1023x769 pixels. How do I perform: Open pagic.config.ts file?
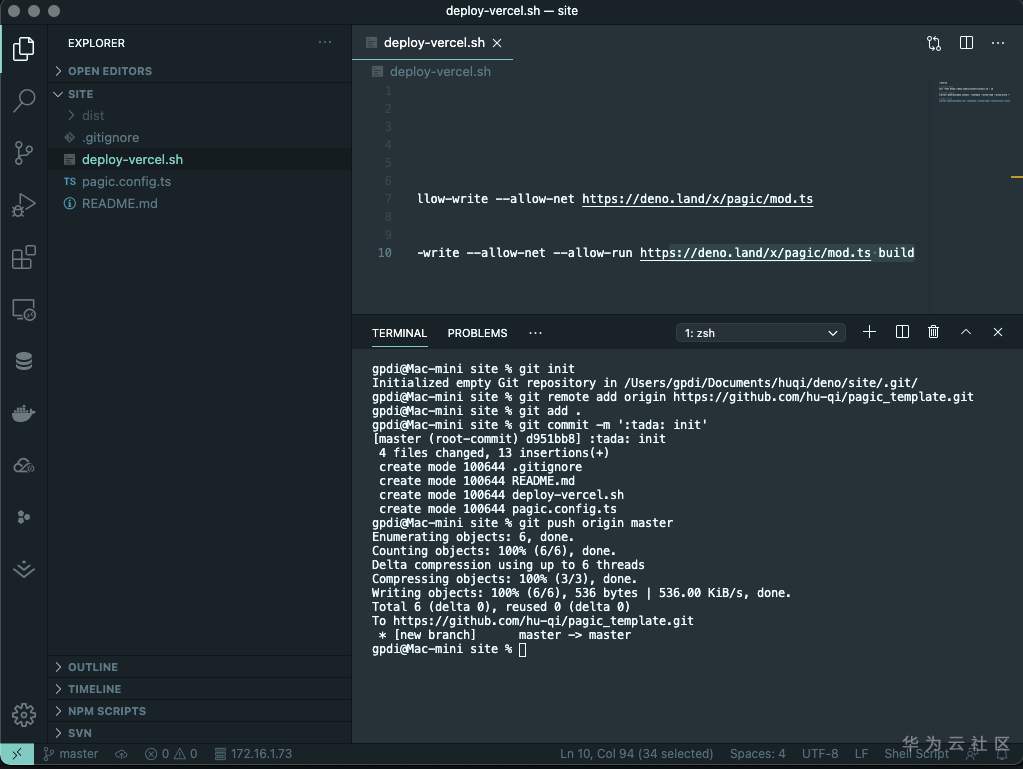click(x=200, y=181)
